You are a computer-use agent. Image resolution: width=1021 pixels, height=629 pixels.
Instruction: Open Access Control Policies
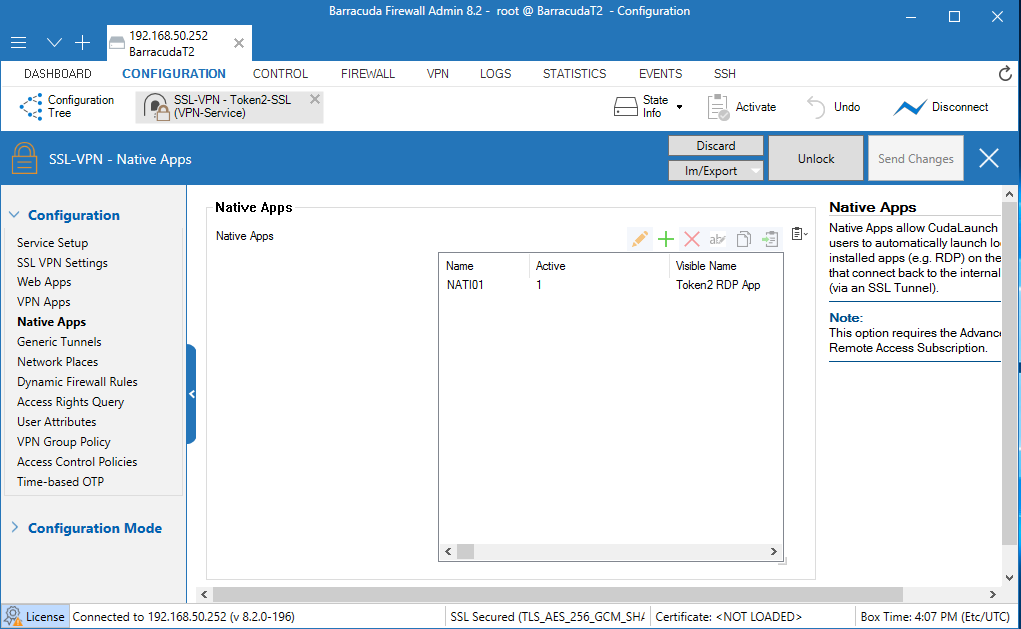tap(77, 462)
